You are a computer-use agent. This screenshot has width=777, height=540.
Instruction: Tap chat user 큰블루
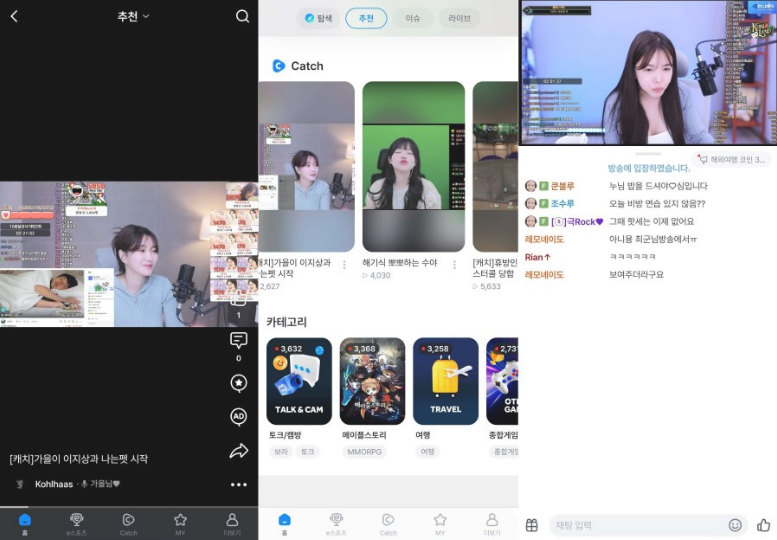tap(562, 186)
